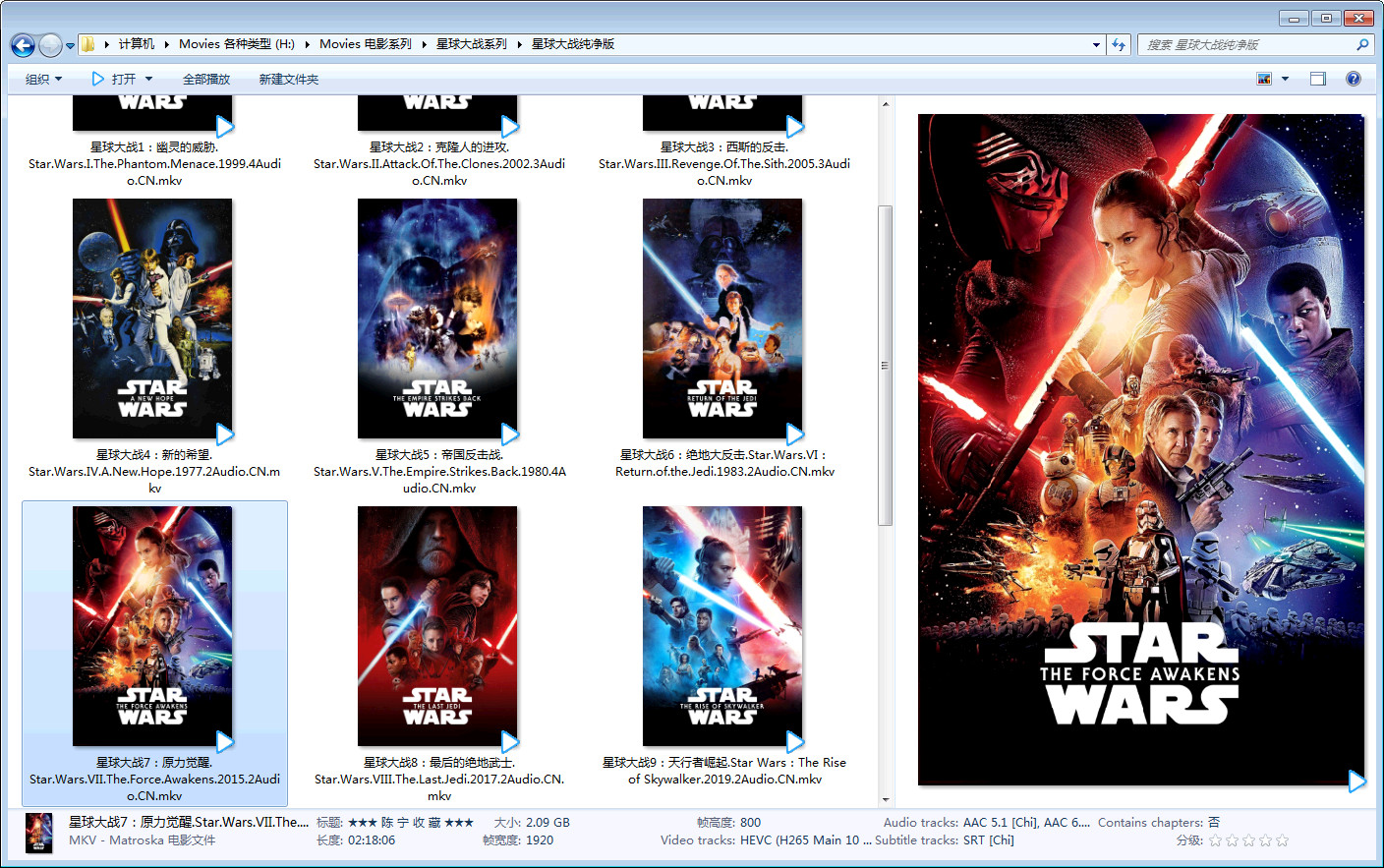Click the search box input field
The image size is (1384, 868).
[x=1245, y=44]
